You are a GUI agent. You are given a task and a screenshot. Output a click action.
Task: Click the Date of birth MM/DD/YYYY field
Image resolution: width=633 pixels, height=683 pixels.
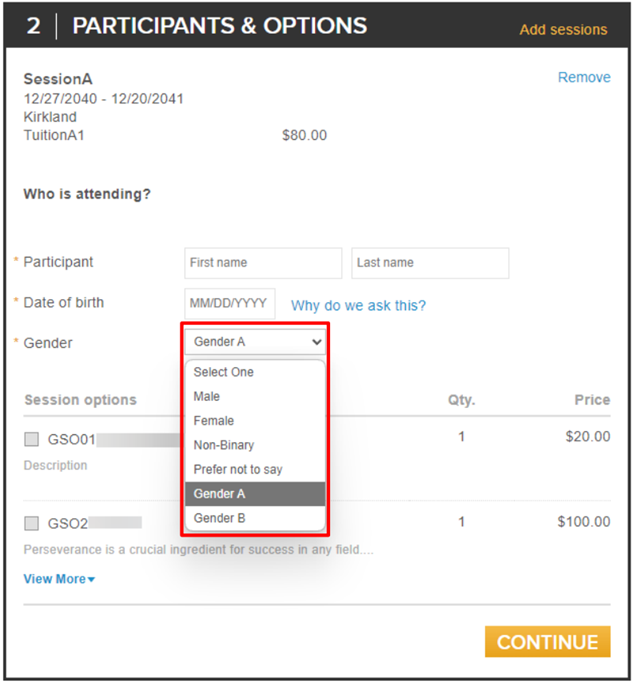pyautogui.click(x=230, y=303)
